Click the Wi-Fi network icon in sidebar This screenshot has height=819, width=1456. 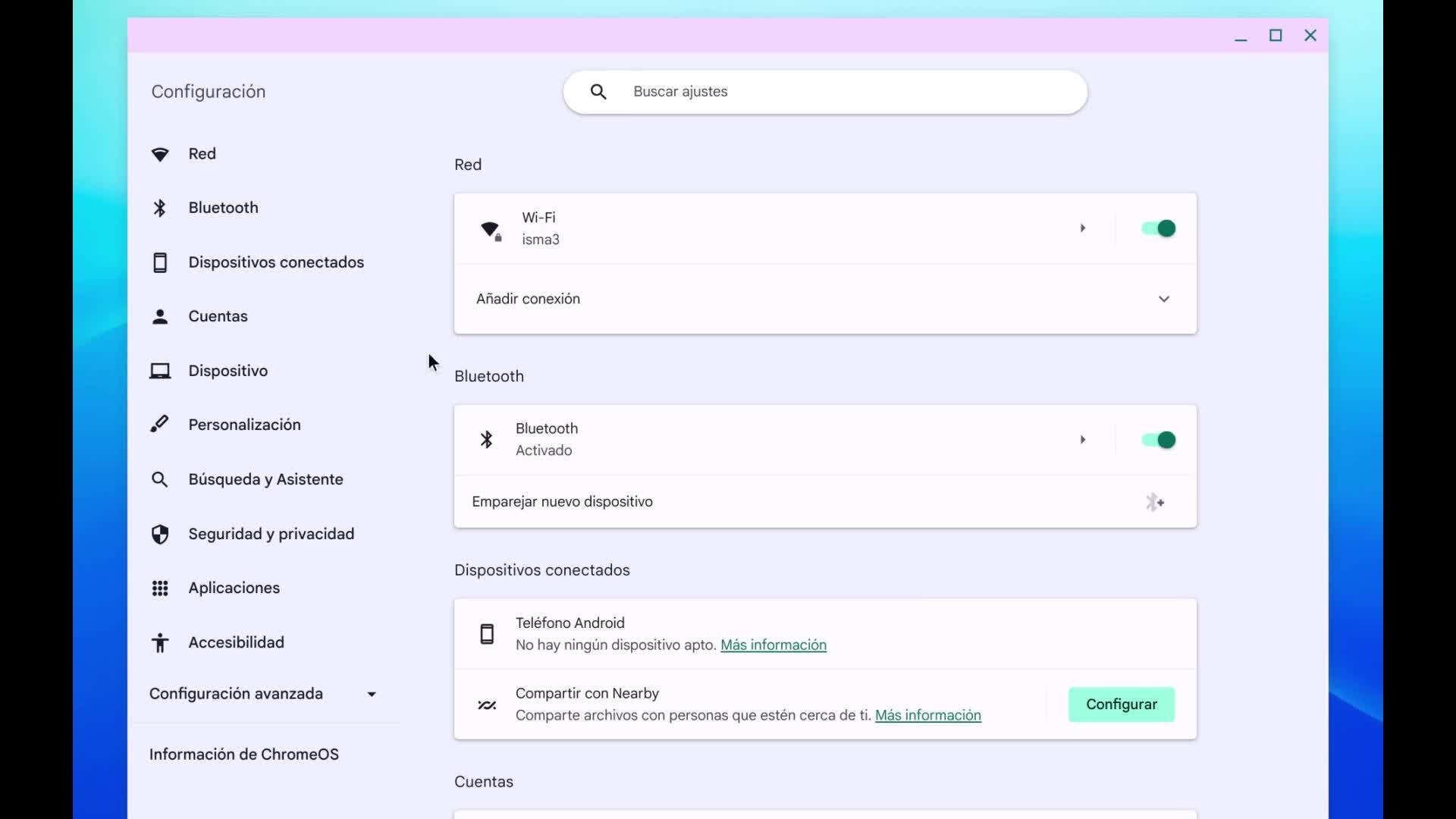tap(160, 155)
